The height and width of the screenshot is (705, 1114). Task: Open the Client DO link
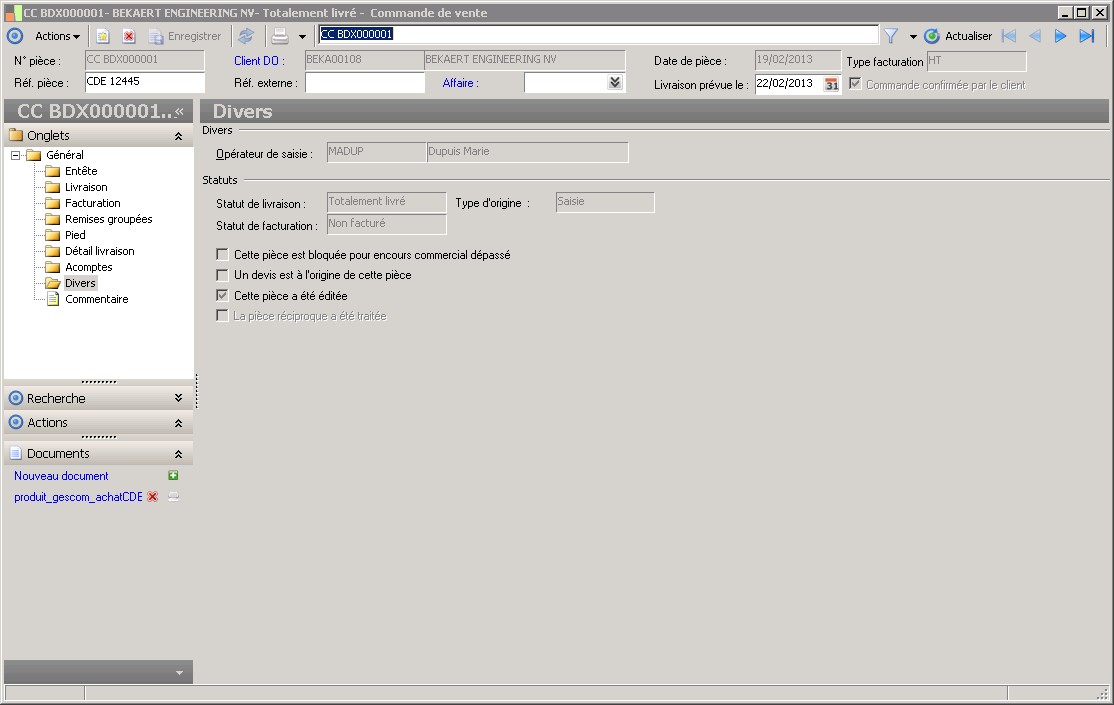point(259,61)
